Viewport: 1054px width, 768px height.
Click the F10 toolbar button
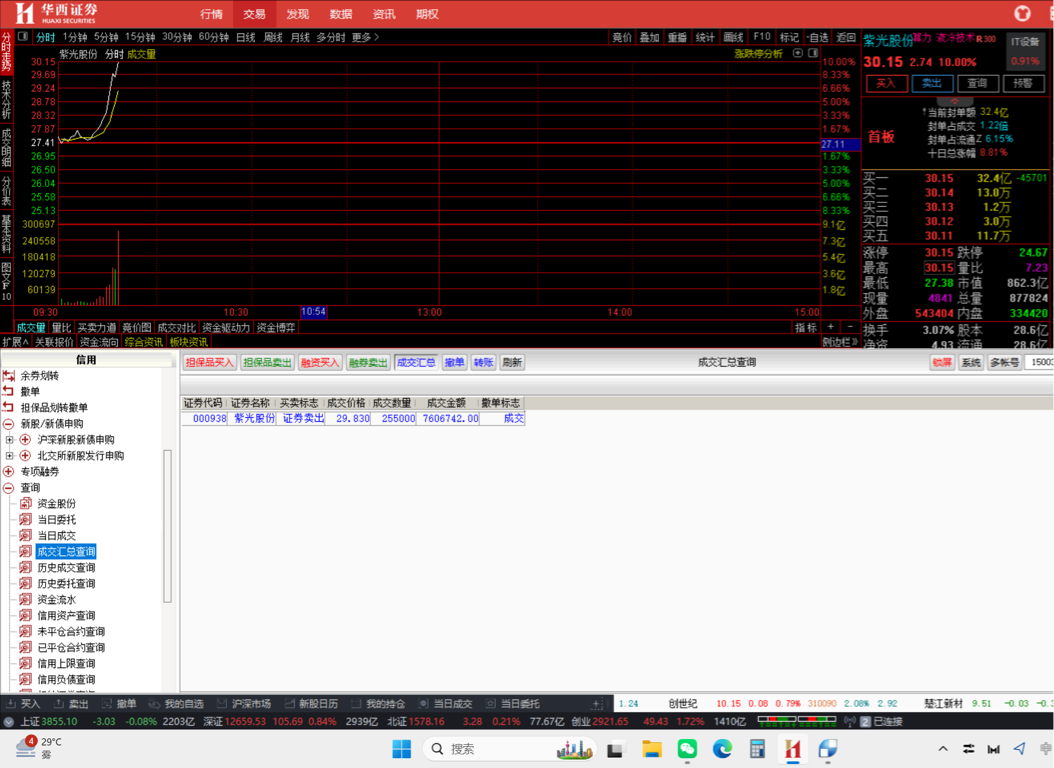pyautogui.click(x=762, y=37)
